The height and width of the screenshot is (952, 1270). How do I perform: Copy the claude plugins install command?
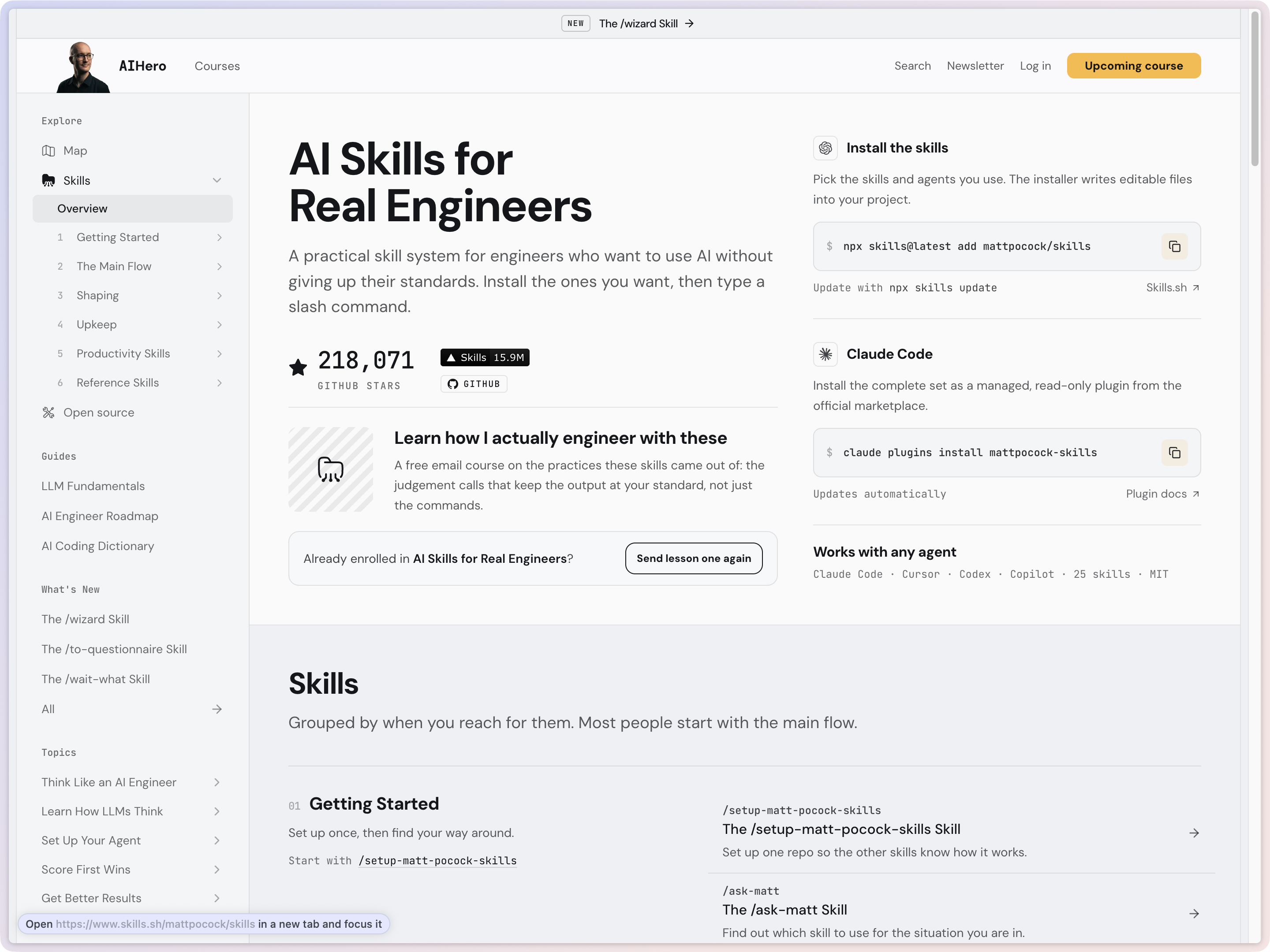coord(1174,453)
